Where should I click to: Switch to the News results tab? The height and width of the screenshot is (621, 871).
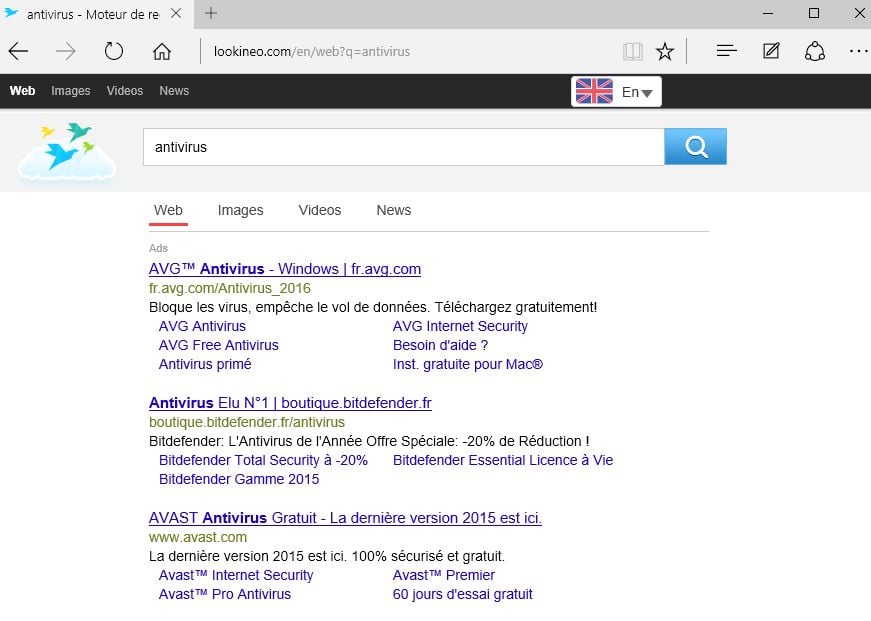click(x=394, y=211)
